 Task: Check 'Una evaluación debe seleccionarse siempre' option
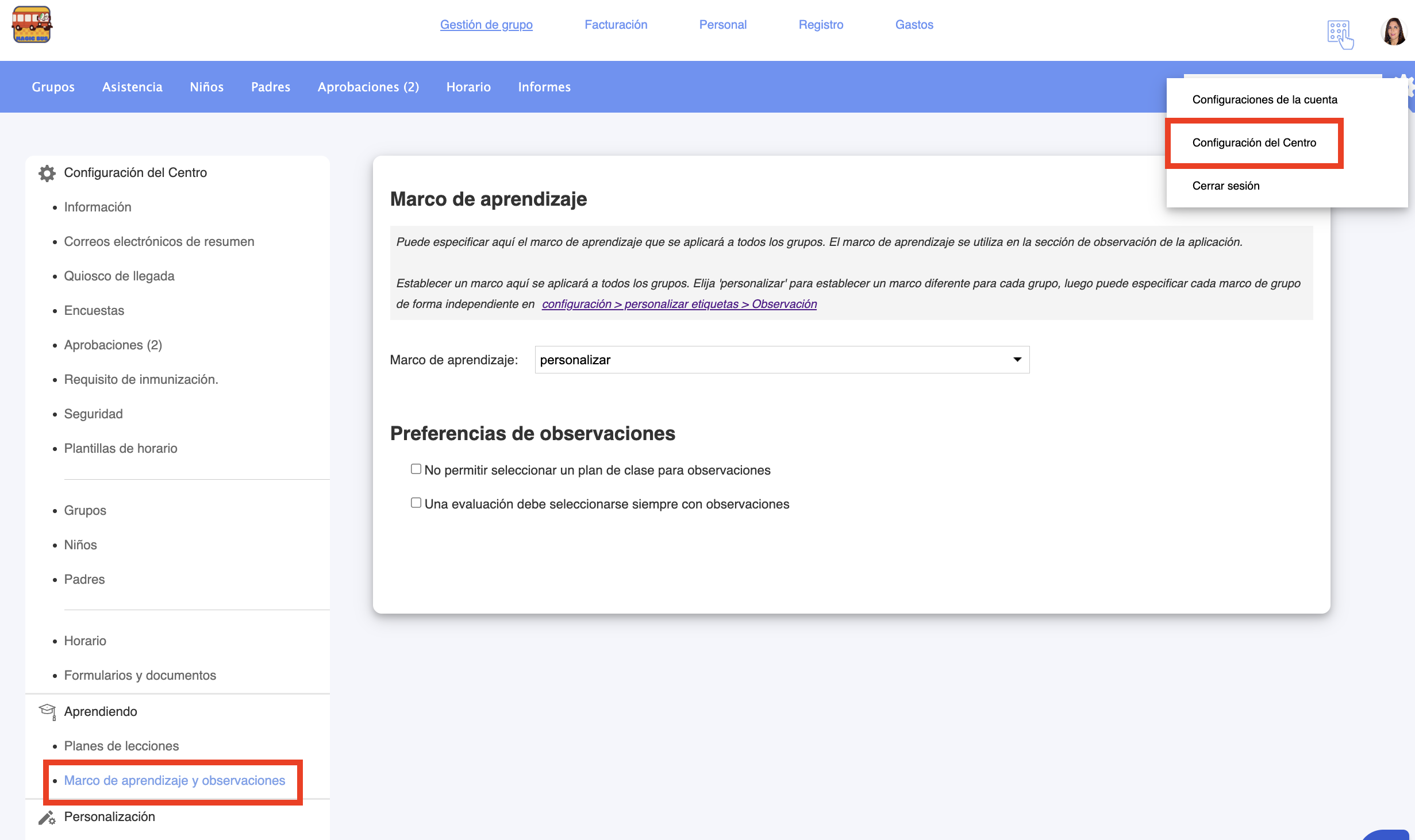(416, 503)
